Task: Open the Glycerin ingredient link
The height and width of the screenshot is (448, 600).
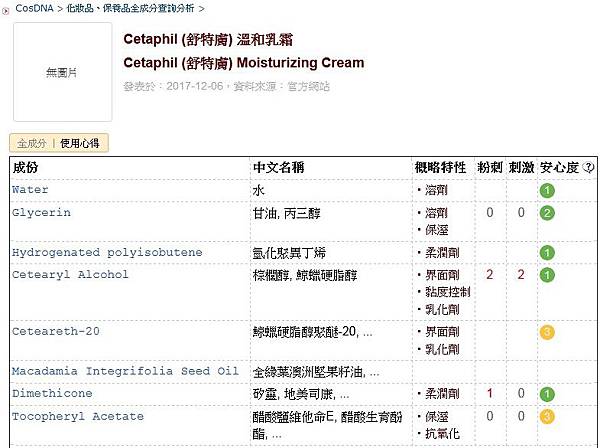Action: pyautogui.click(x=41, y=212)
